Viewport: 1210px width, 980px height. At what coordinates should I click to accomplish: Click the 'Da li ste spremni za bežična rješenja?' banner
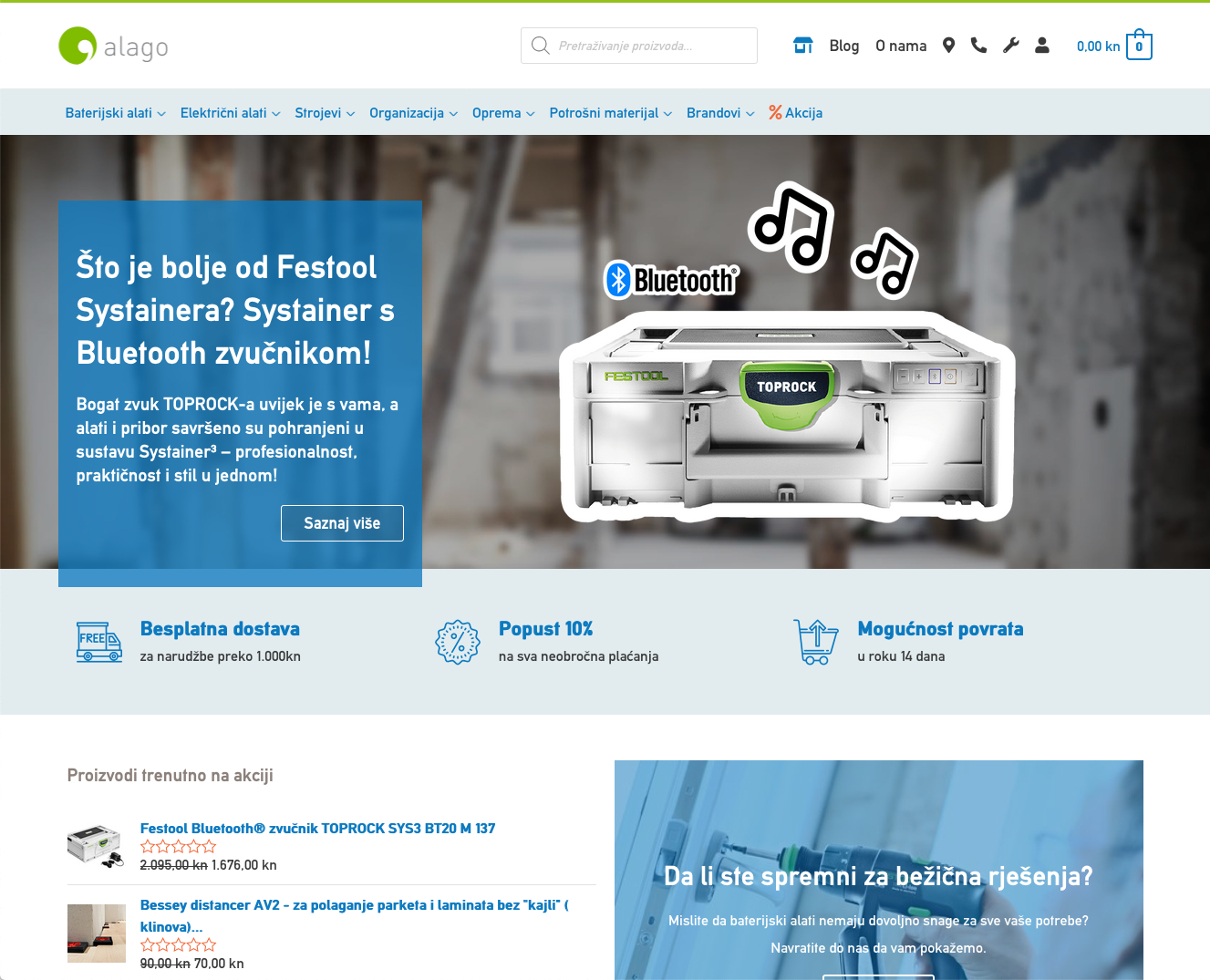tap(878, 870)
